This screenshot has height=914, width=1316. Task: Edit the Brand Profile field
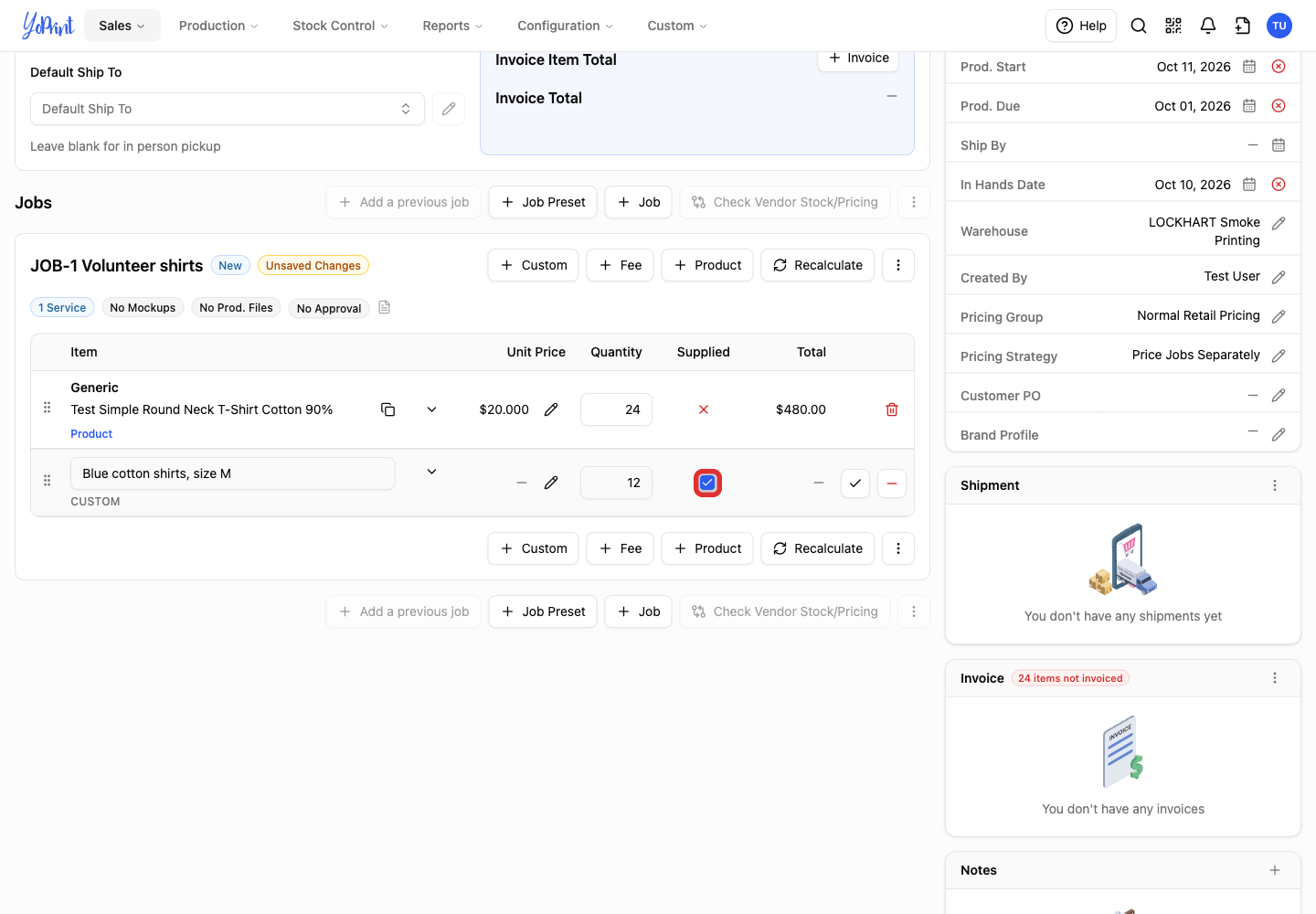(1279, 434)
